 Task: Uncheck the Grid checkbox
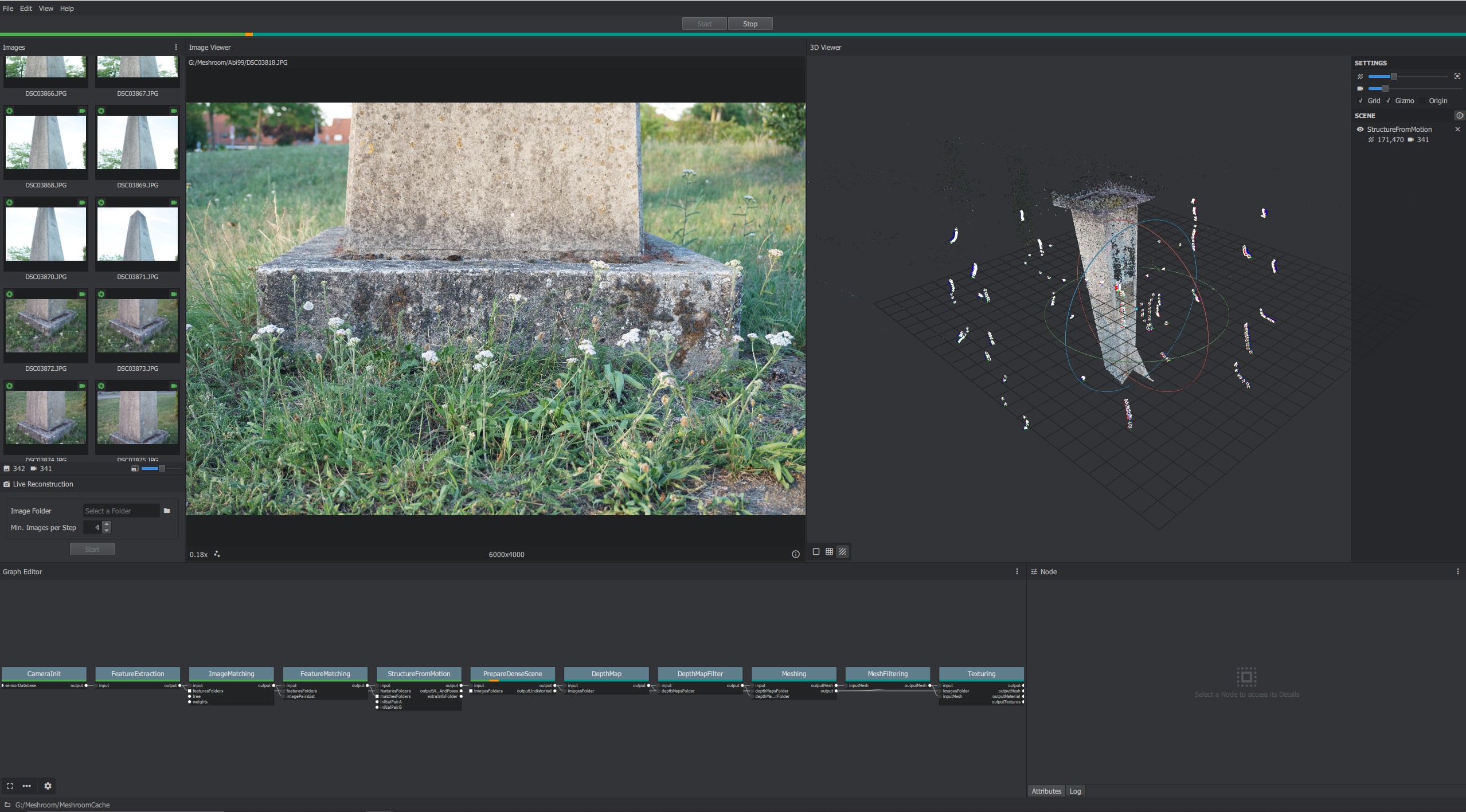coord(1361,101)
